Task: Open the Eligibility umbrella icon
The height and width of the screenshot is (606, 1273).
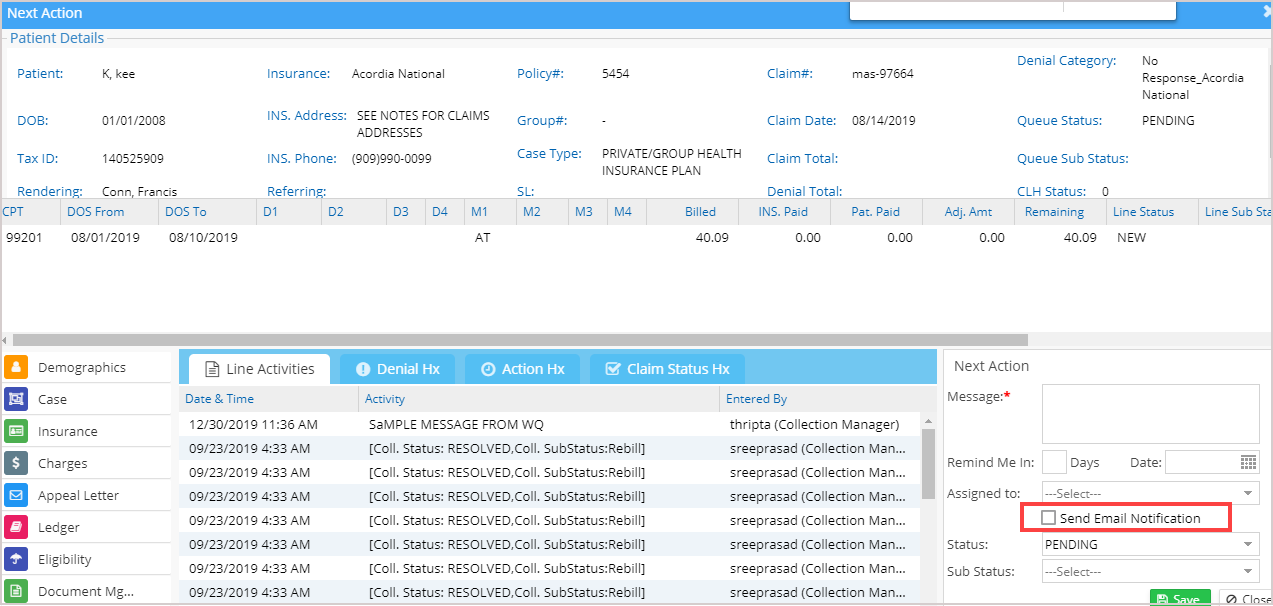Action: [16, 559]
